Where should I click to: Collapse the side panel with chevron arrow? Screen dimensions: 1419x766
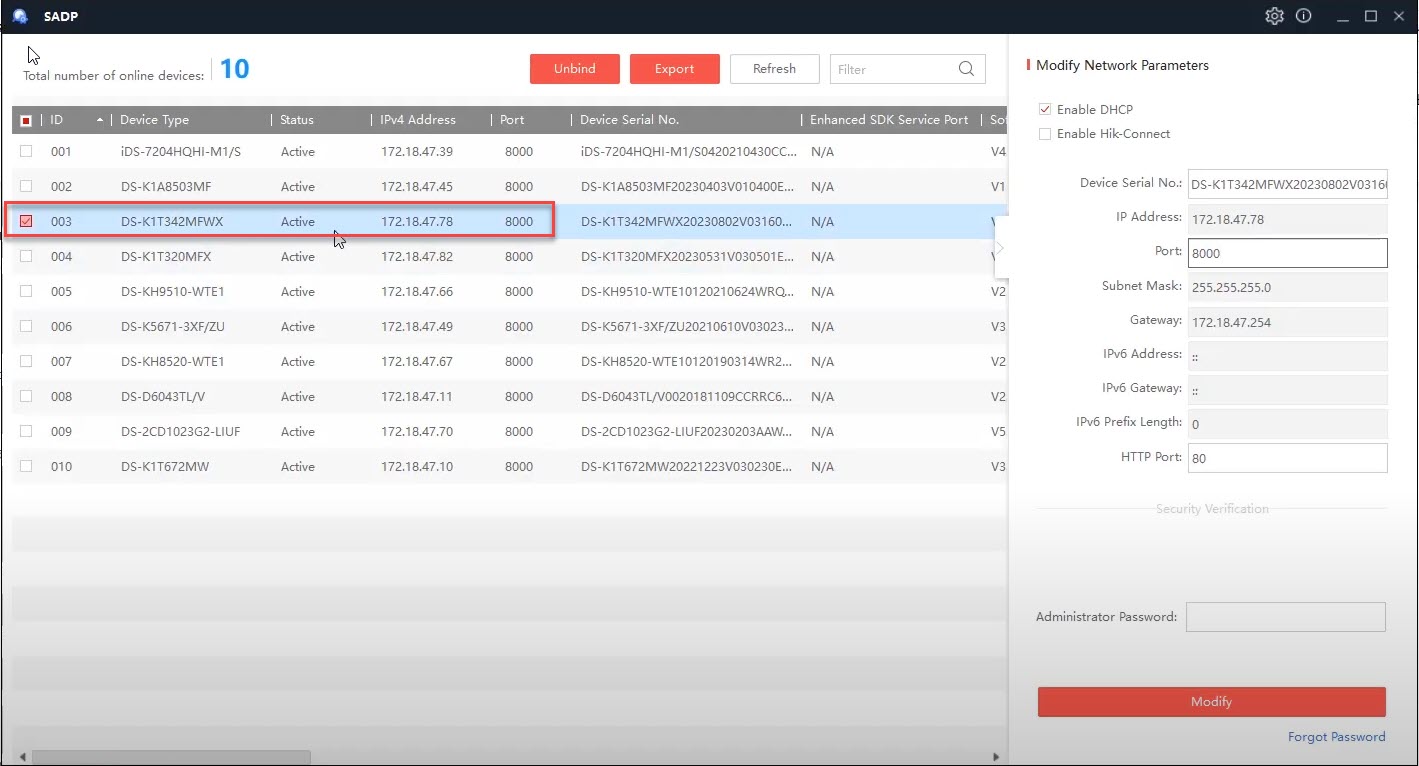(x=999, y=248)
